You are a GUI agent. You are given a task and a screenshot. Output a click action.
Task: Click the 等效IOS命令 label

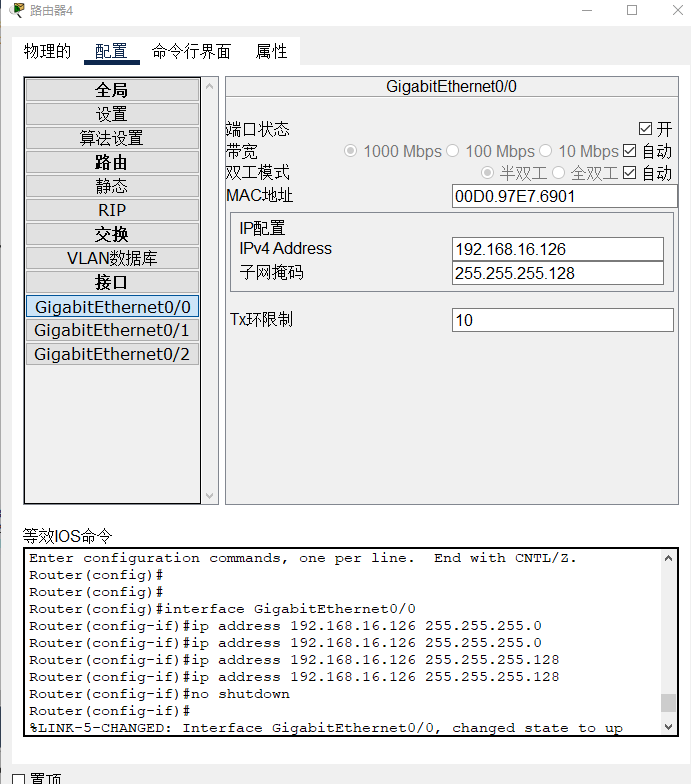[x=68, y=536]
